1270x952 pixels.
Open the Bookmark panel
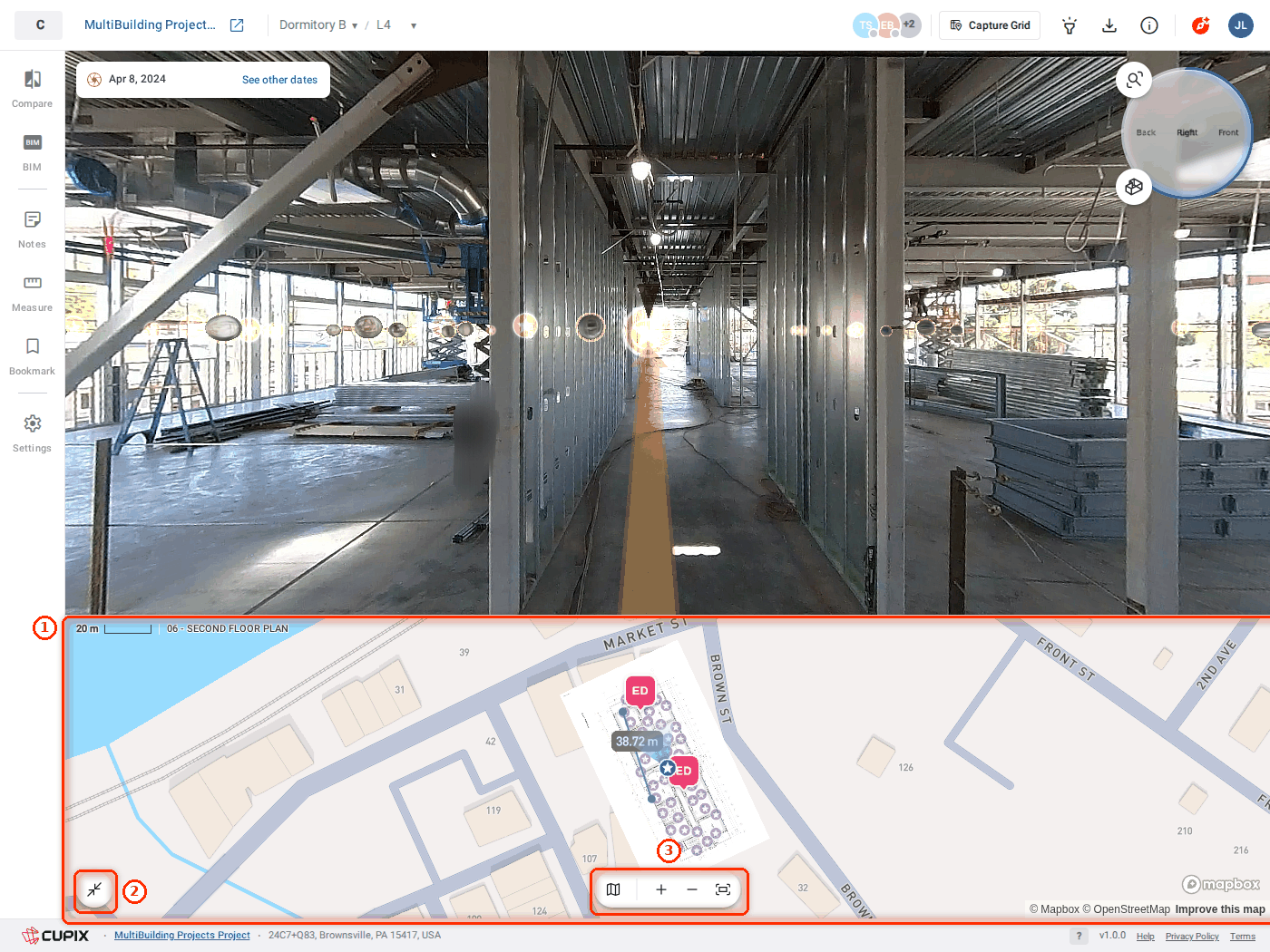32,356
